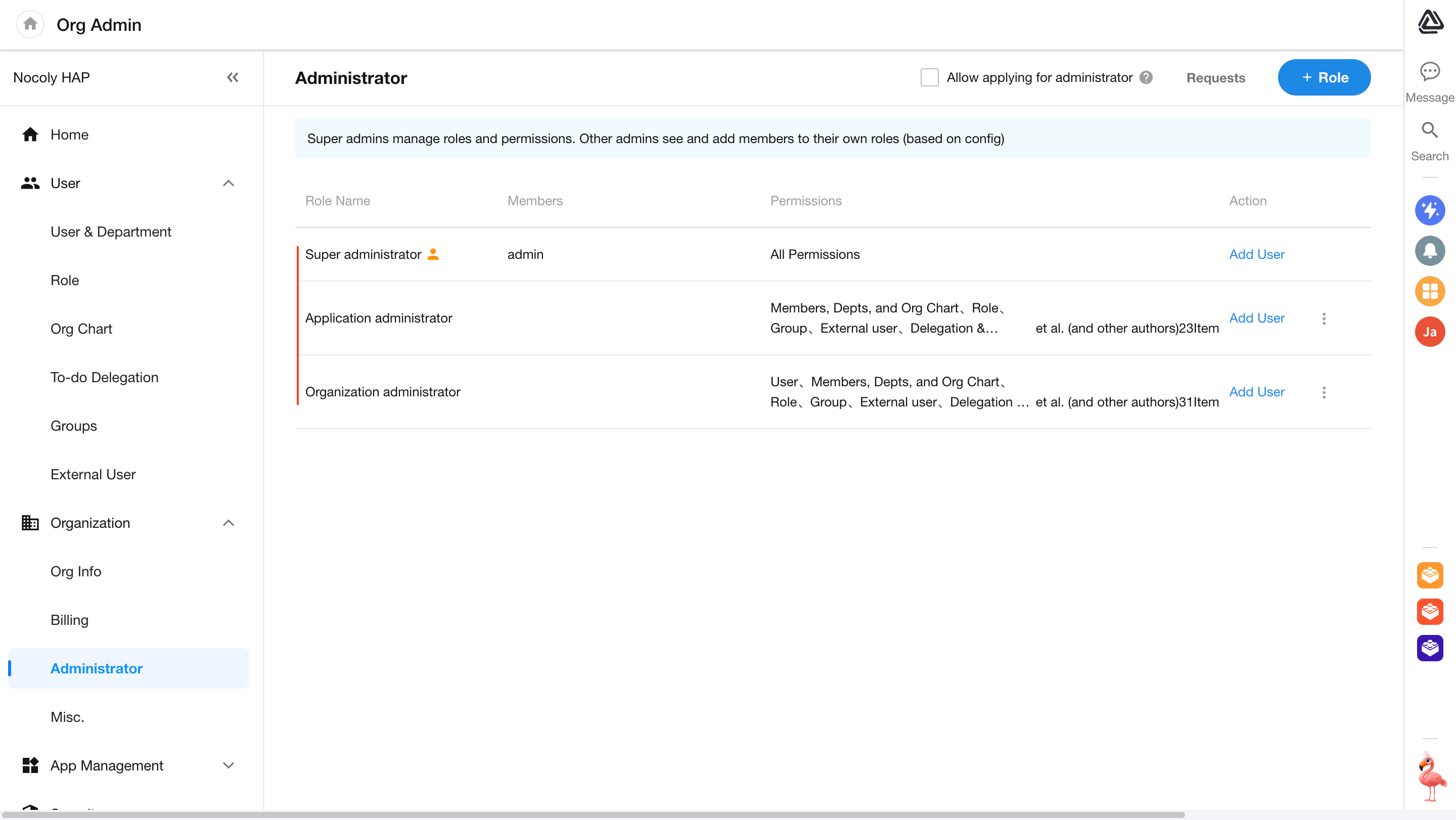Collapse the User section in the sidebar
Image resolution: width=1456 pixels, height=820 pixels.
pos(229,183)
